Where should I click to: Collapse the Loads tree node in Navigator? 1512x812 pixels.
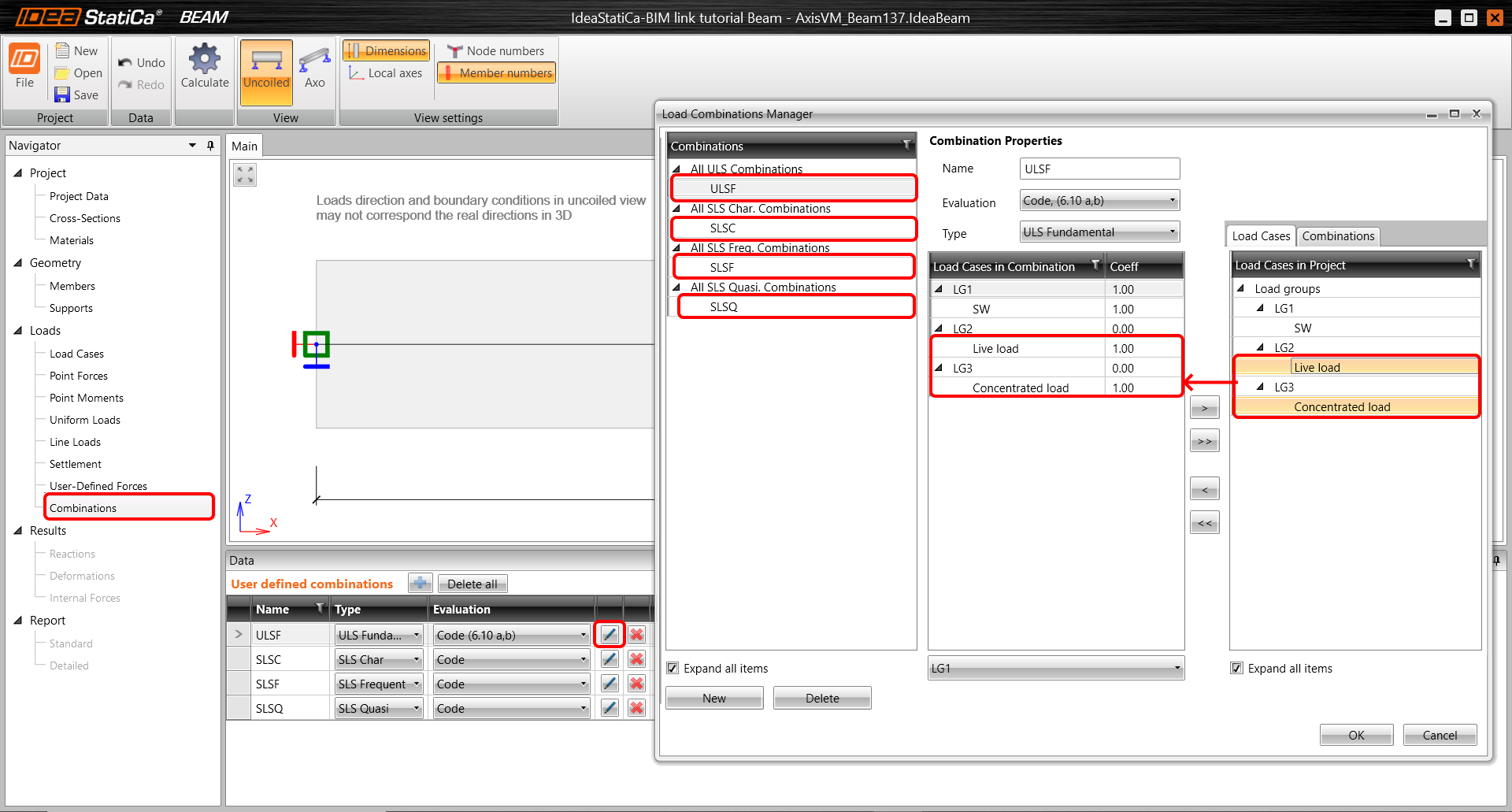coord(18,331)
